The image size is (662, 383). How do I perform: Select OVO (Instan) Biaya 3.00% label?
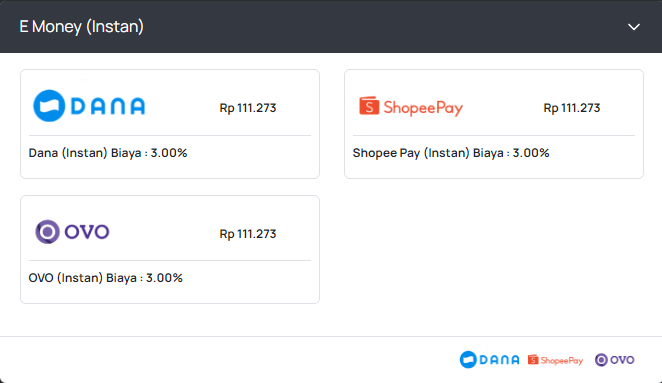pos(106,278)
